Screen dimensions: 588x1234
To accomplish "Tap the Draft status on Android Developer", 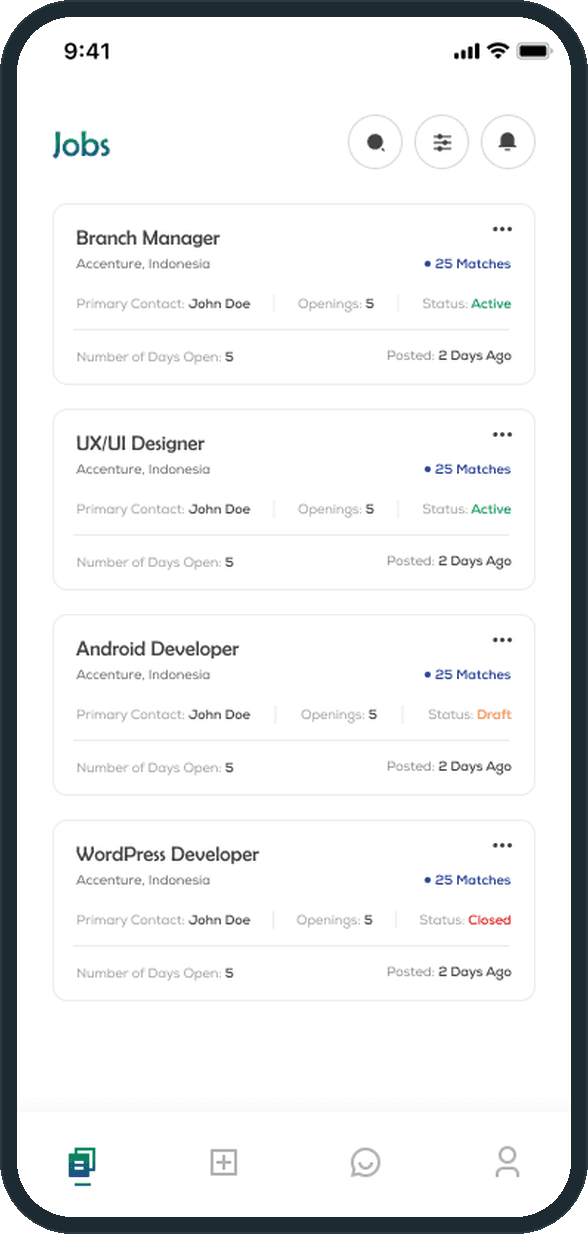I will point(494,715).
